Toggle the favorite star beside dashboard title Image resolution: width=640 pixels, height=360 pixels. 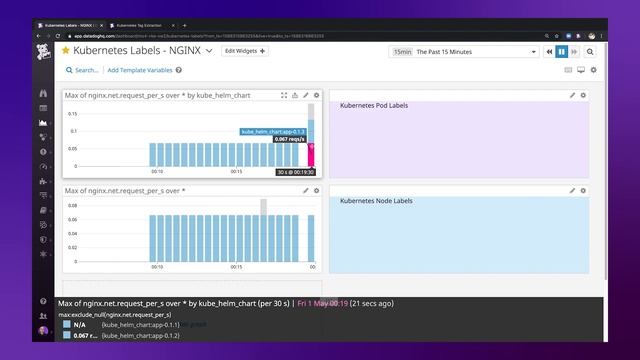click(x=65, y=51)
